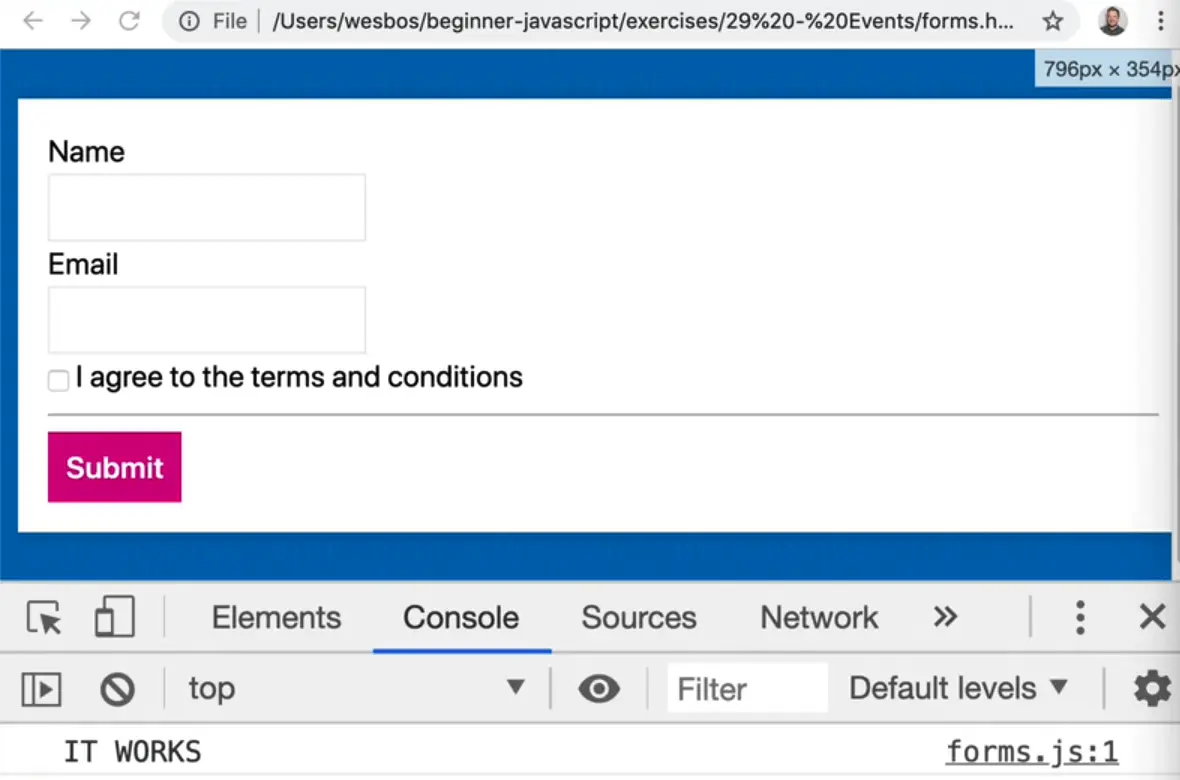This screenshot has width=1180, height=780.
Task: Activate the inspect element picker
Action: 44,618
